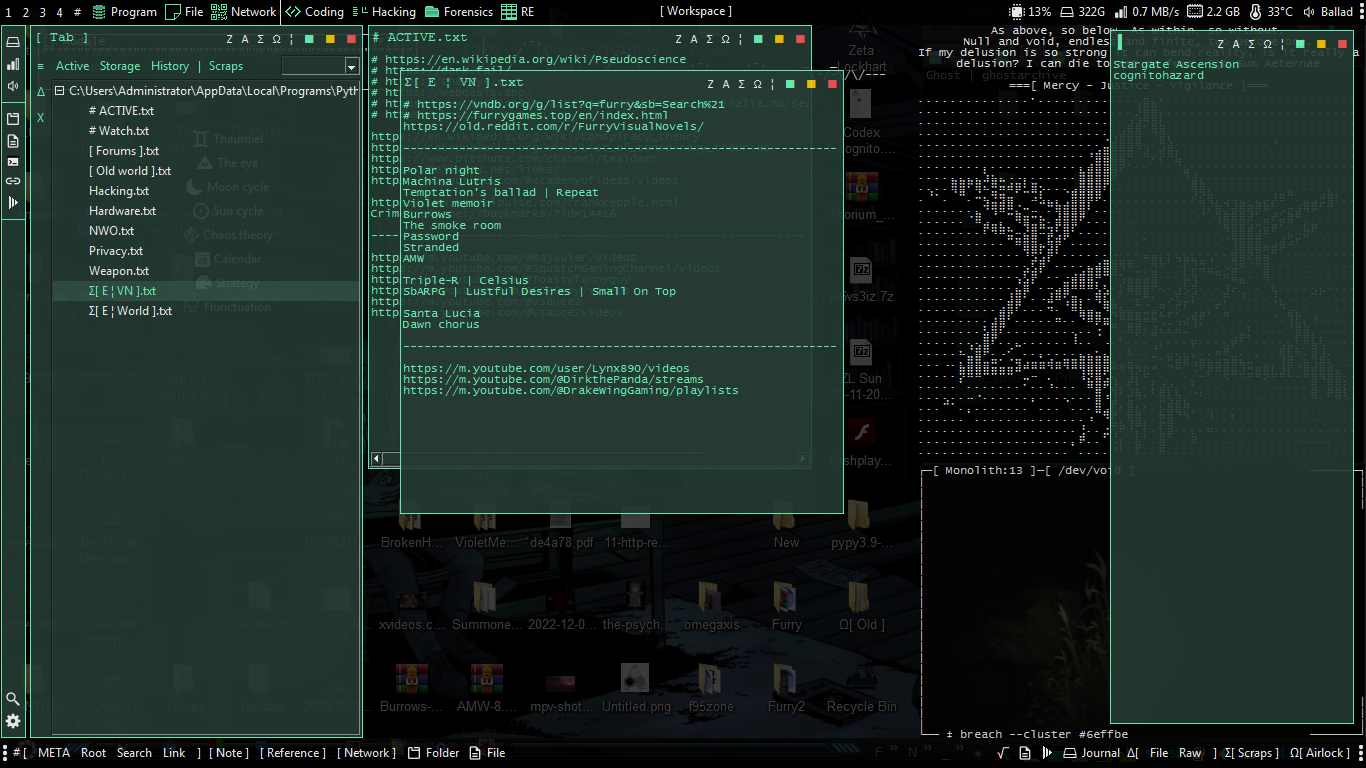Open # ACTIVE.txt in the file tree

point(121,111)
